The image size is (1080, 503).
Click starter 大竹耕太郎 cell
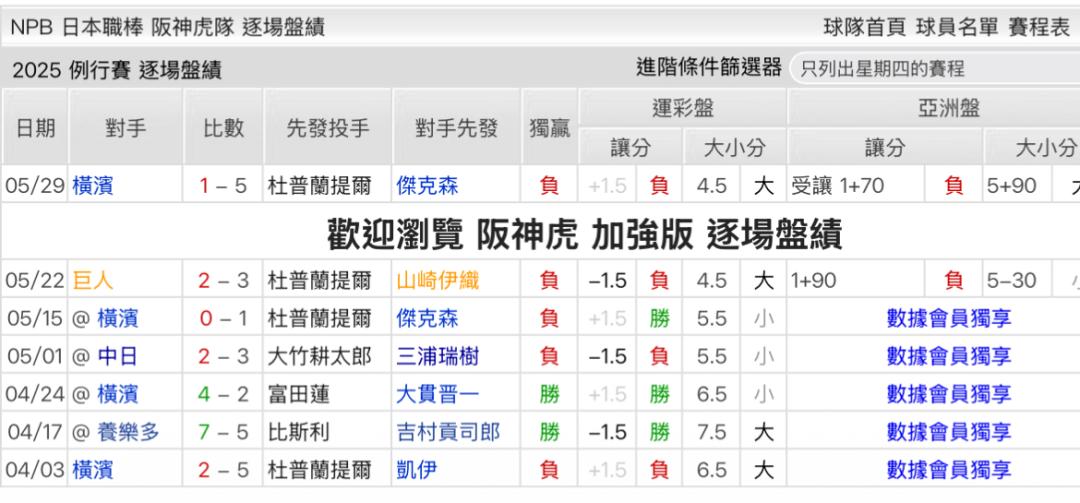click(x=328, y=356)
